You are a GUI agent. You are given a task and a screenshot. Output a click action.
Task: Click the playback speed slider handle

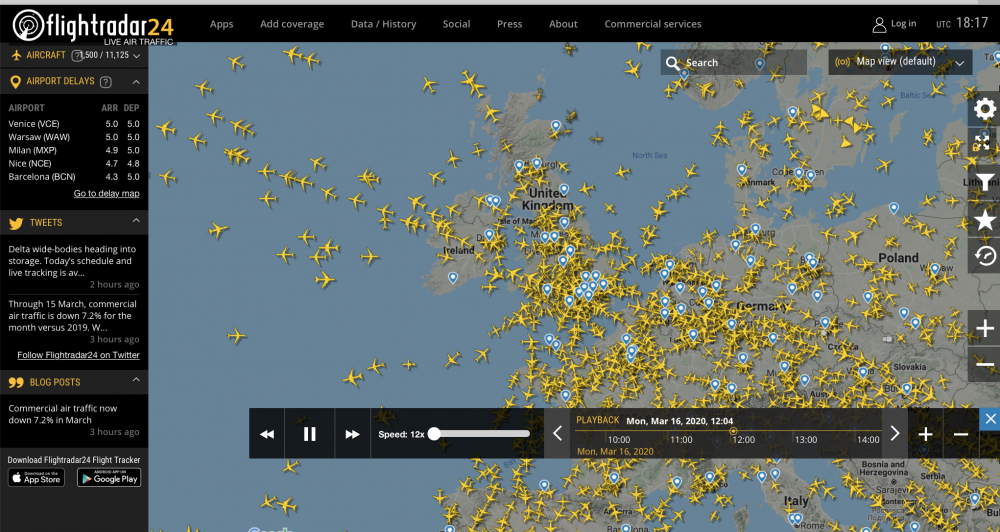click(x=434, y=434)
